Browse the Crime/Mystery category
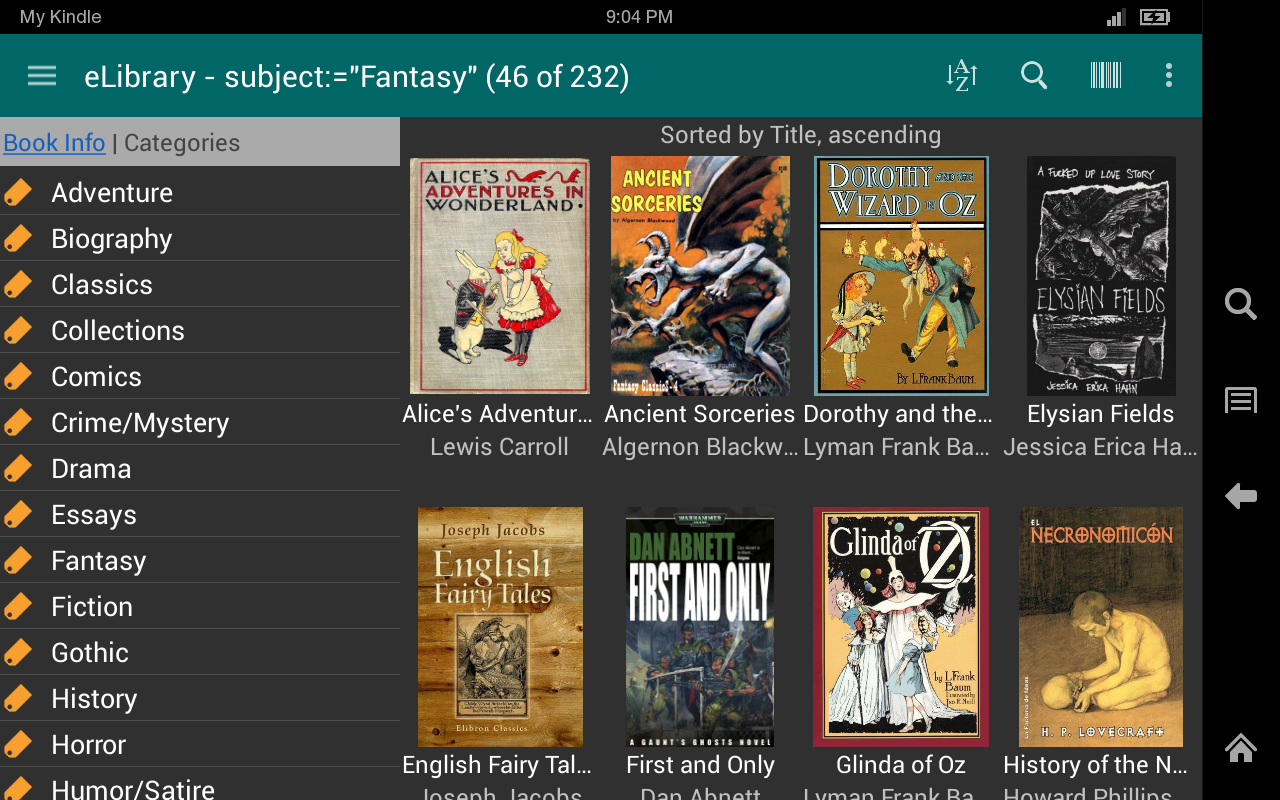 point(140,422)
